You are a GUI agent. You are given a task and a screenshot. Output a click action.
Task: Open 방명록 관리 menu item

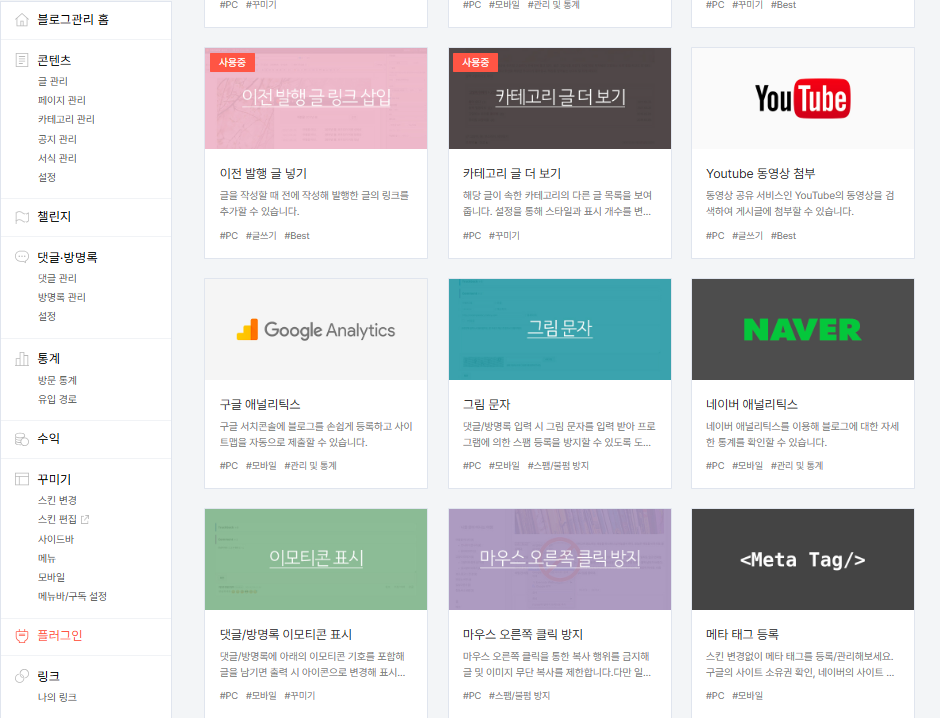pos(62,297)
